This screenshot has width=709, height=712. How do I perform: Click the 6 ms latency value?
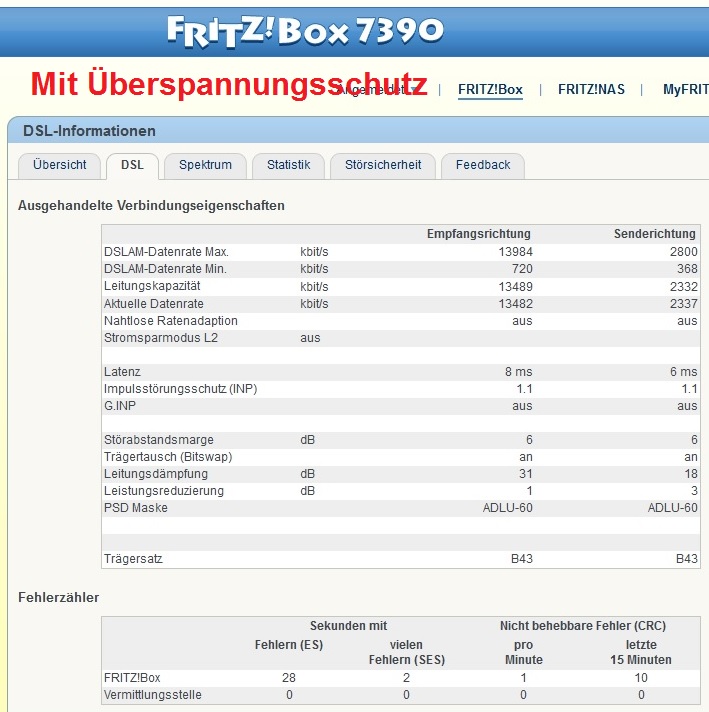pyautogui.click(x=684, y=372)
